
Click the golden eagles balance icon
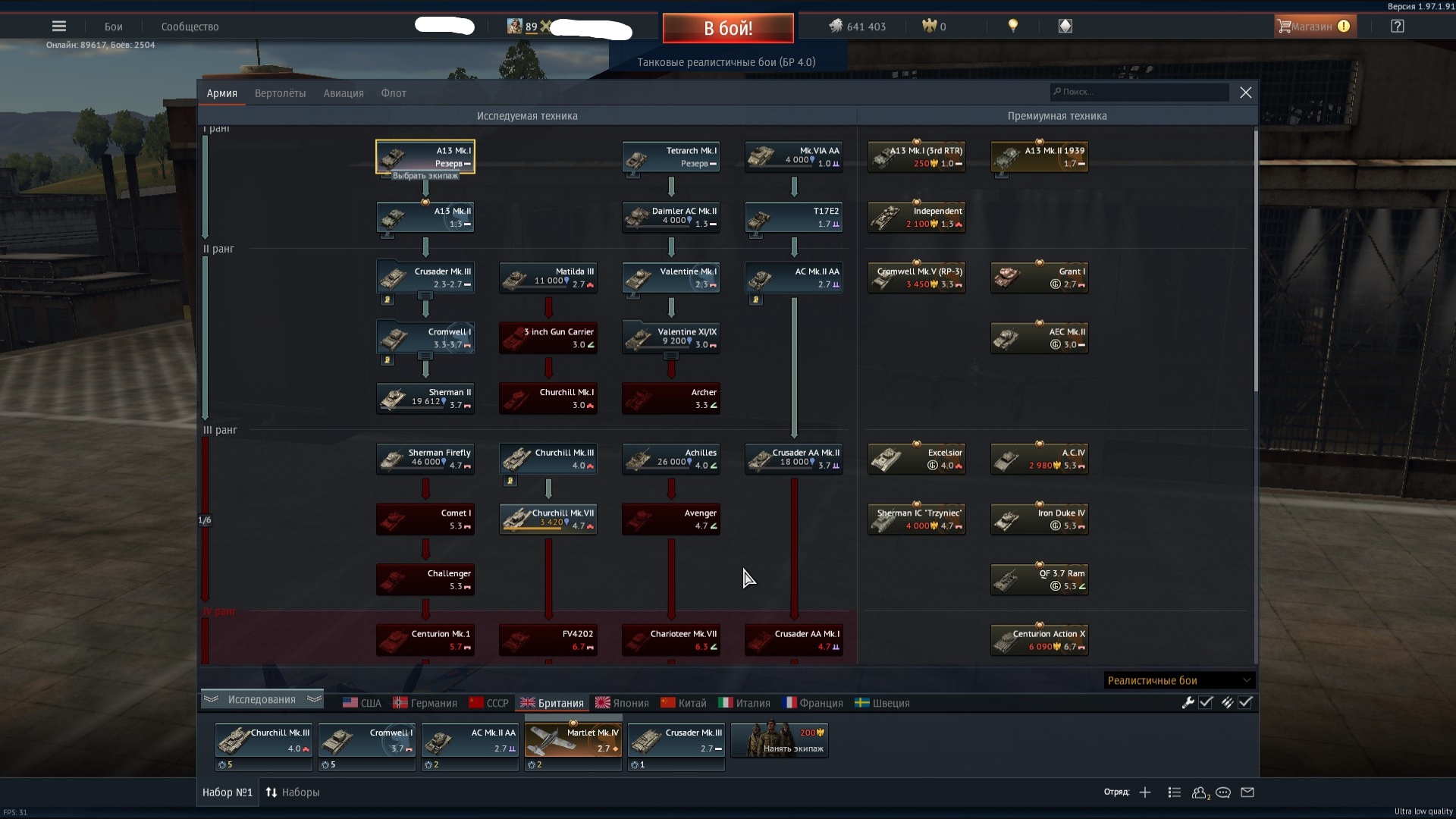click(930, 27)
